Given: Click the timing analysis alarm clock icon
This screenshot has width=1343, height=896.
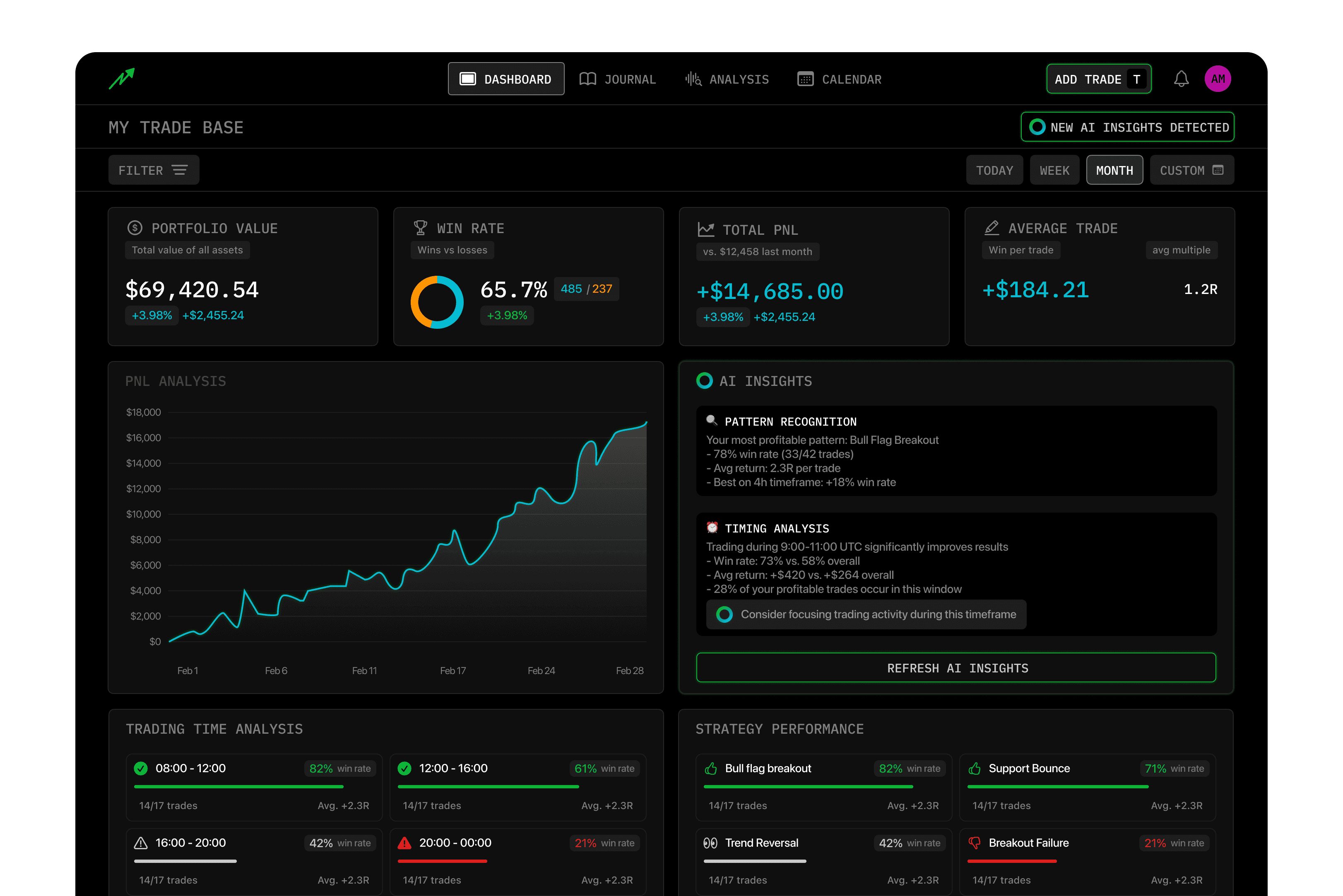Looking at the screenshot, I should coord(712,527).
